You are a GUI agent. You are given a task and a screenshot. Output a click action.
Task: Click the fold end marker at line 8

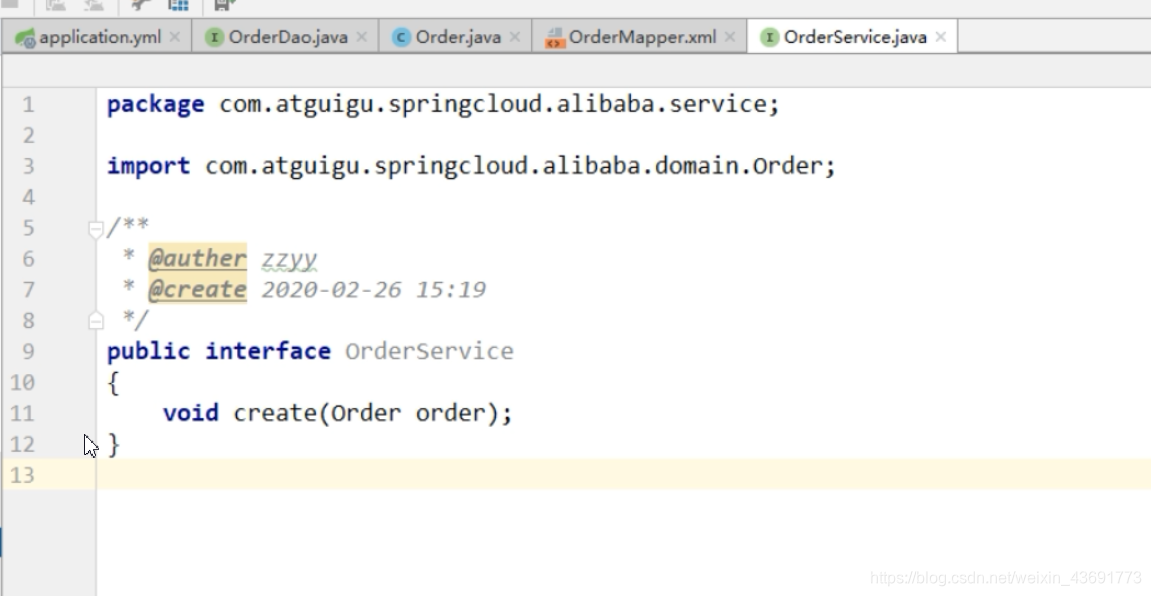coord(95,321)
